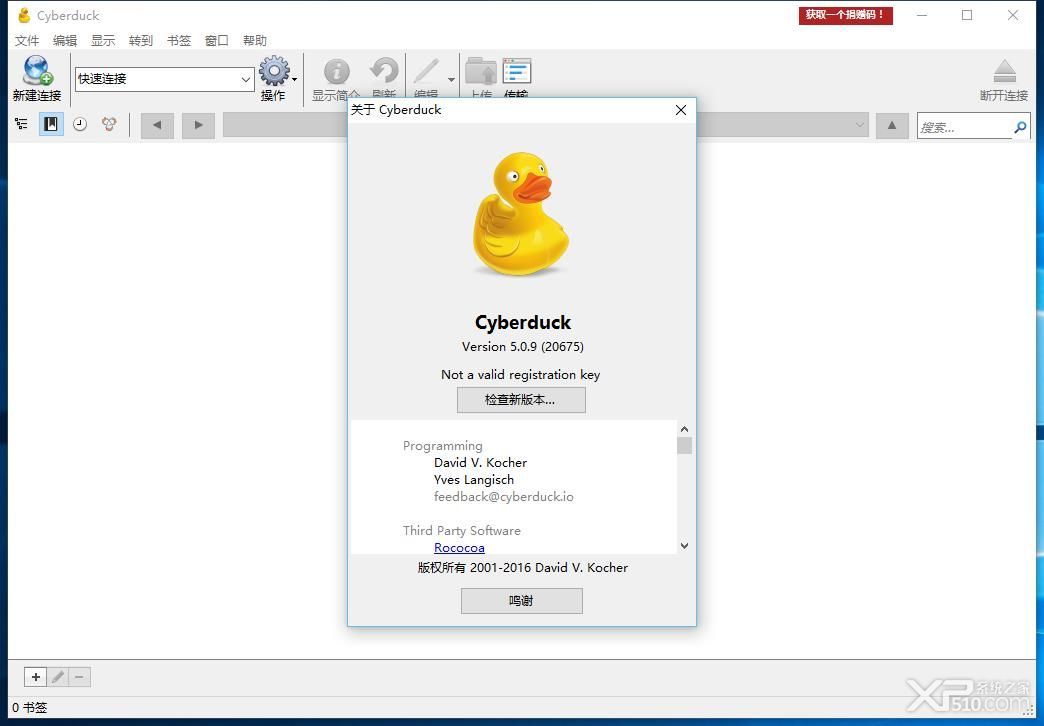1044x726 pixels.
Task: Show the Bonjour view icon
Action: point(109,124)
